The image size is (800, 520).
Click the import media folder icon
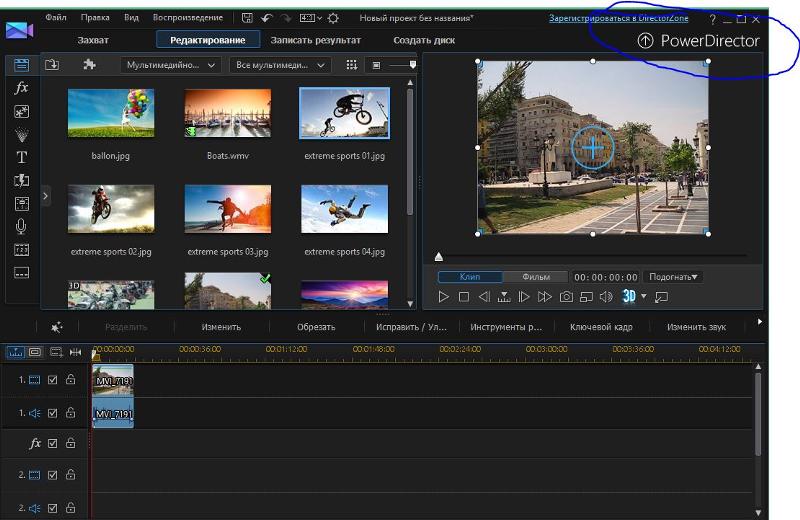point(52,65)
